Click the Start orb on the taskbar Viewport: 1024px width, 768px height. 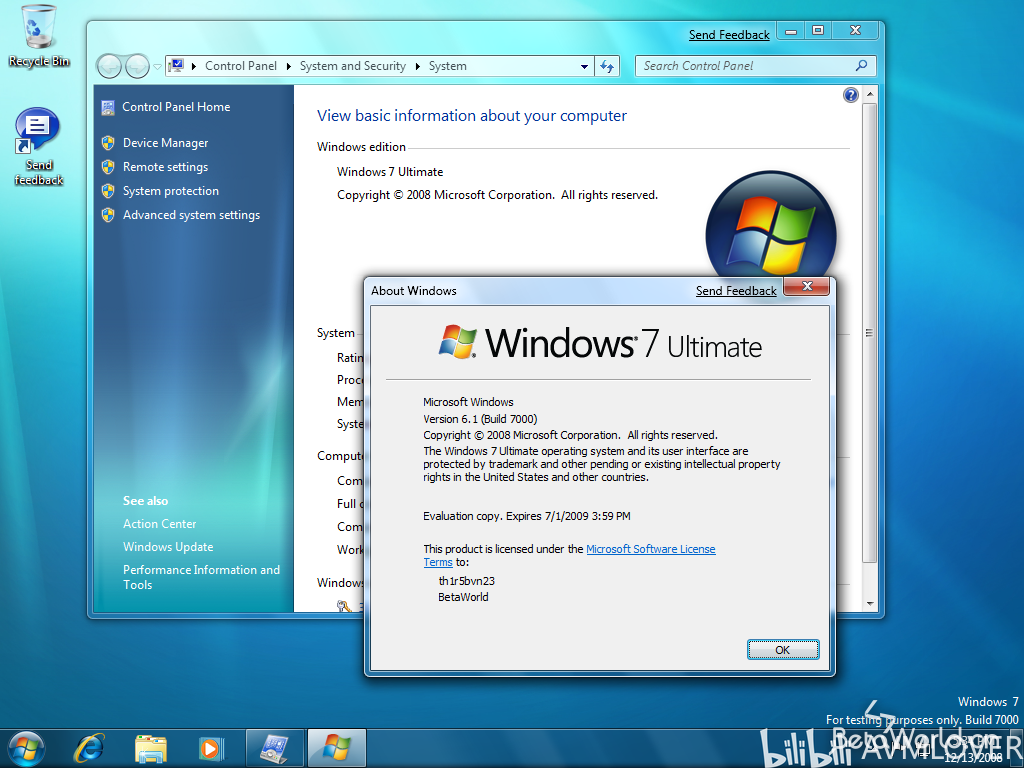[x=26, y=748]
